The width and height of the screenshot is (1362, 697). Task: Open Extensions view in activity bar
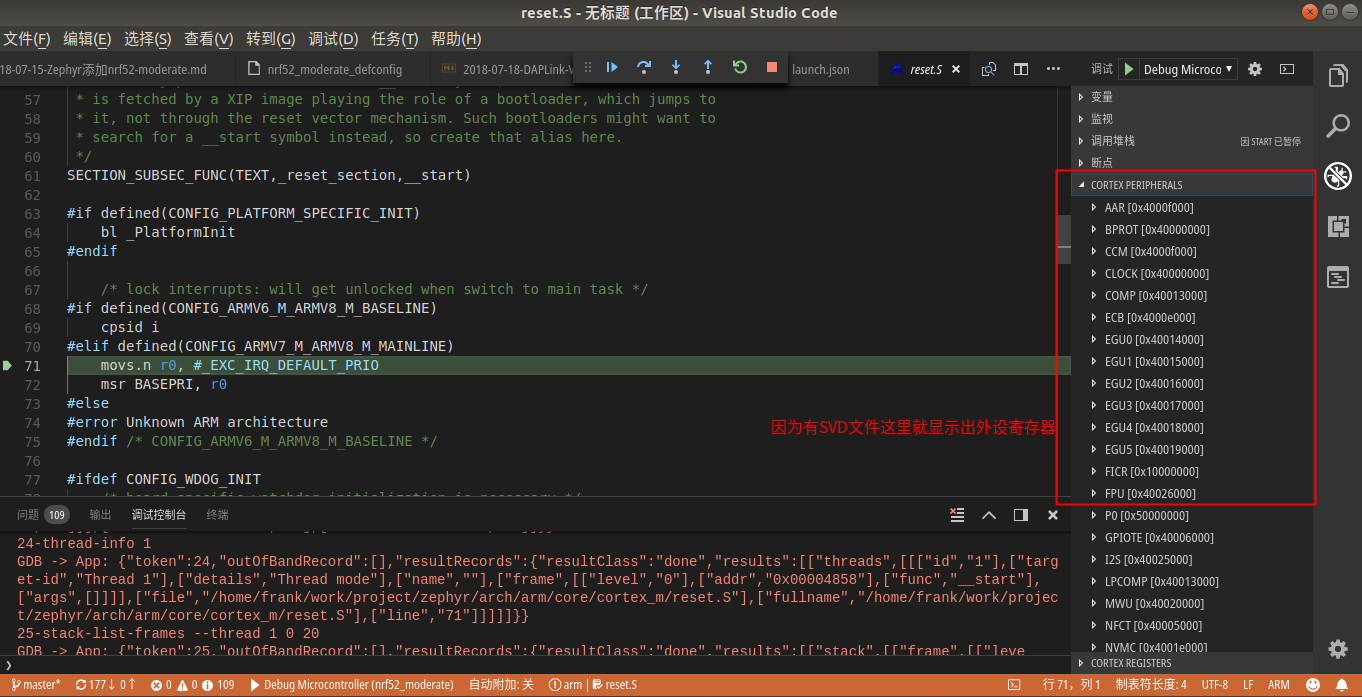(1338, 227)
